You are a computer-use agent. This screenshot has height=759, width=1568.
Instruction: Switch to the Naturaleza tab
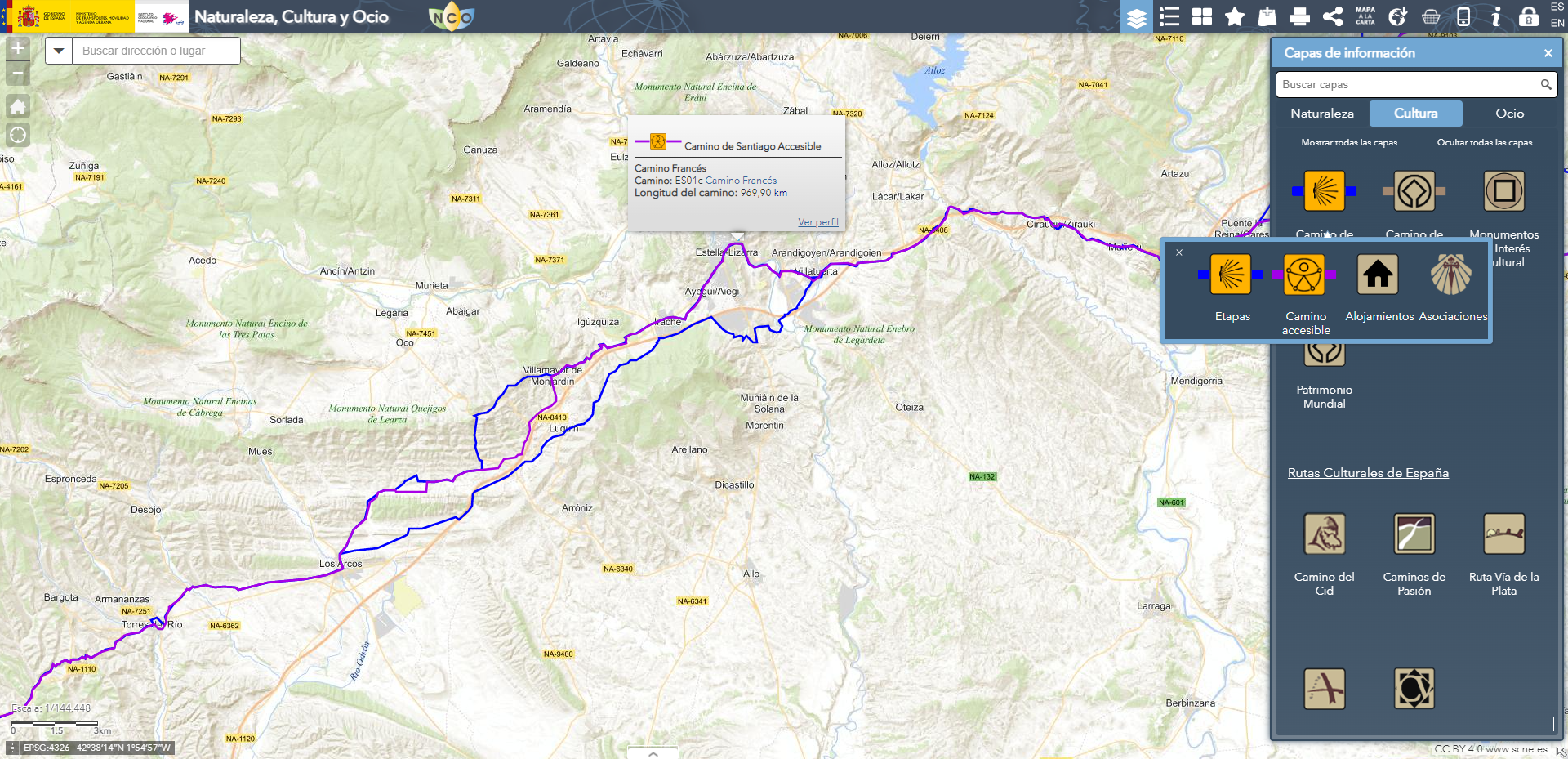(1322, 114)
